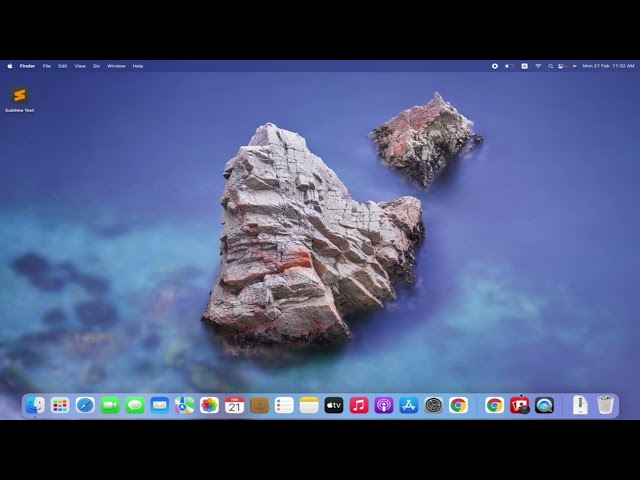Open the Messages app in Dock
The image size is (640, 480).
[135, 405]
